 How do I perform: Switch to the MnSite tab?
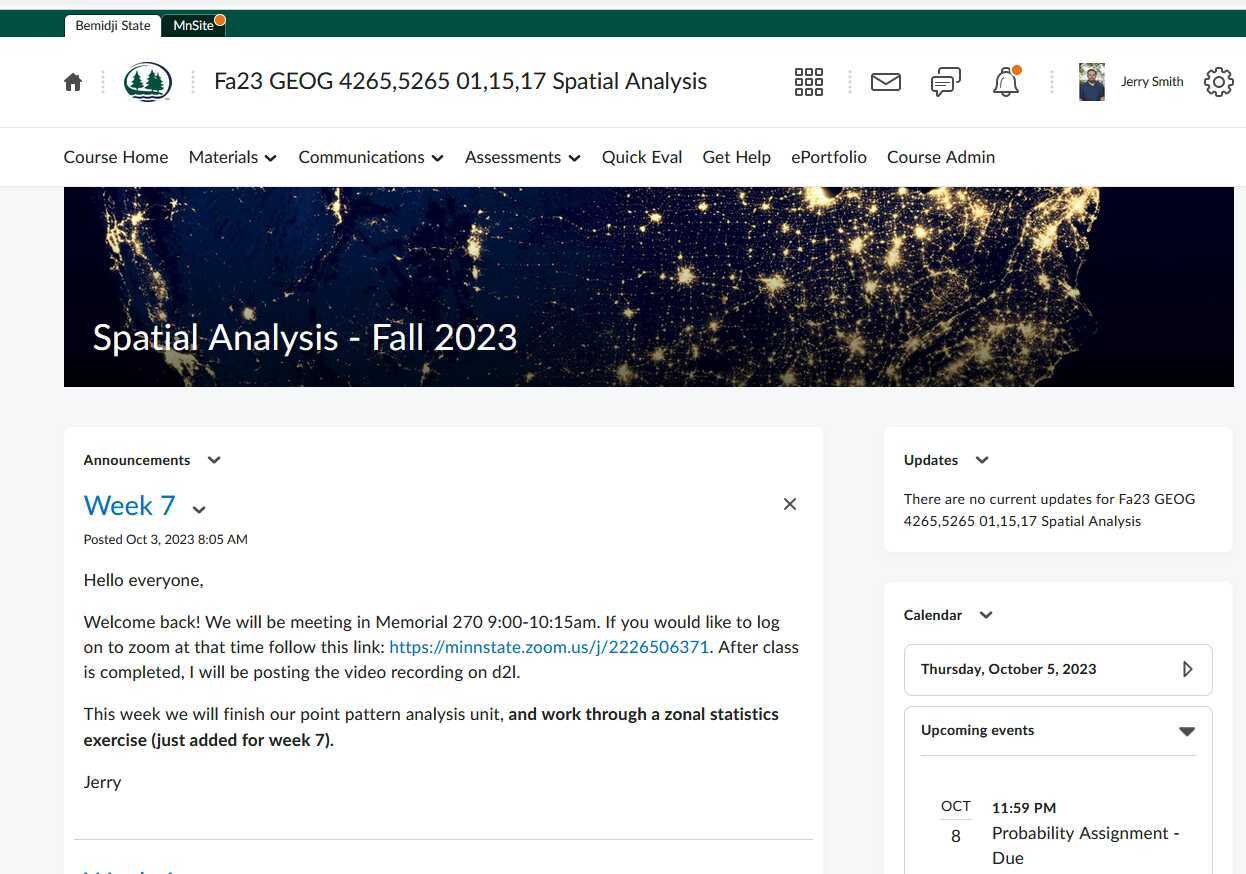(194, 25)
